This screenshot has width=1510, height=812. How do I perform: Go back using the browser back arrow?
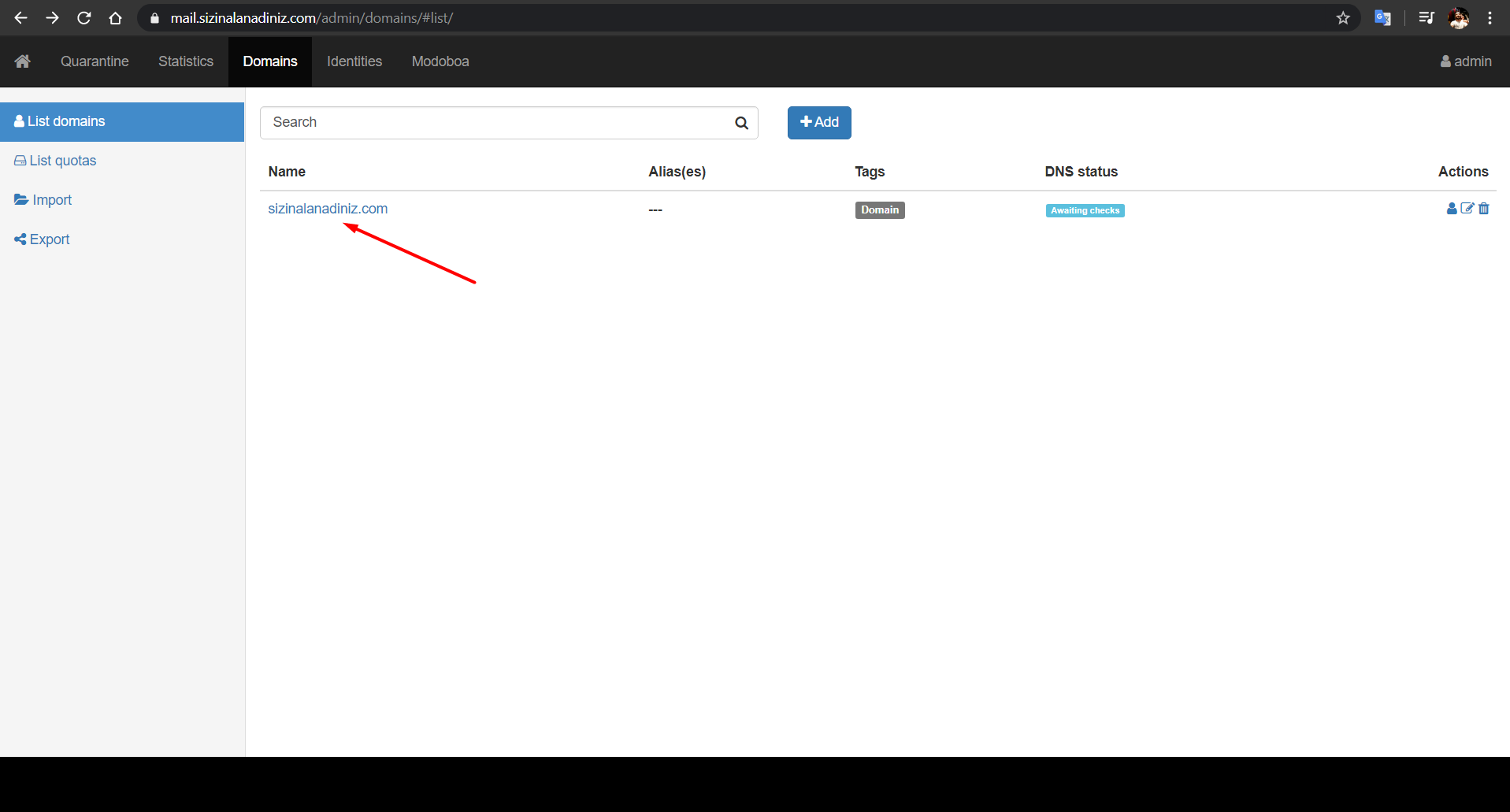21,17
